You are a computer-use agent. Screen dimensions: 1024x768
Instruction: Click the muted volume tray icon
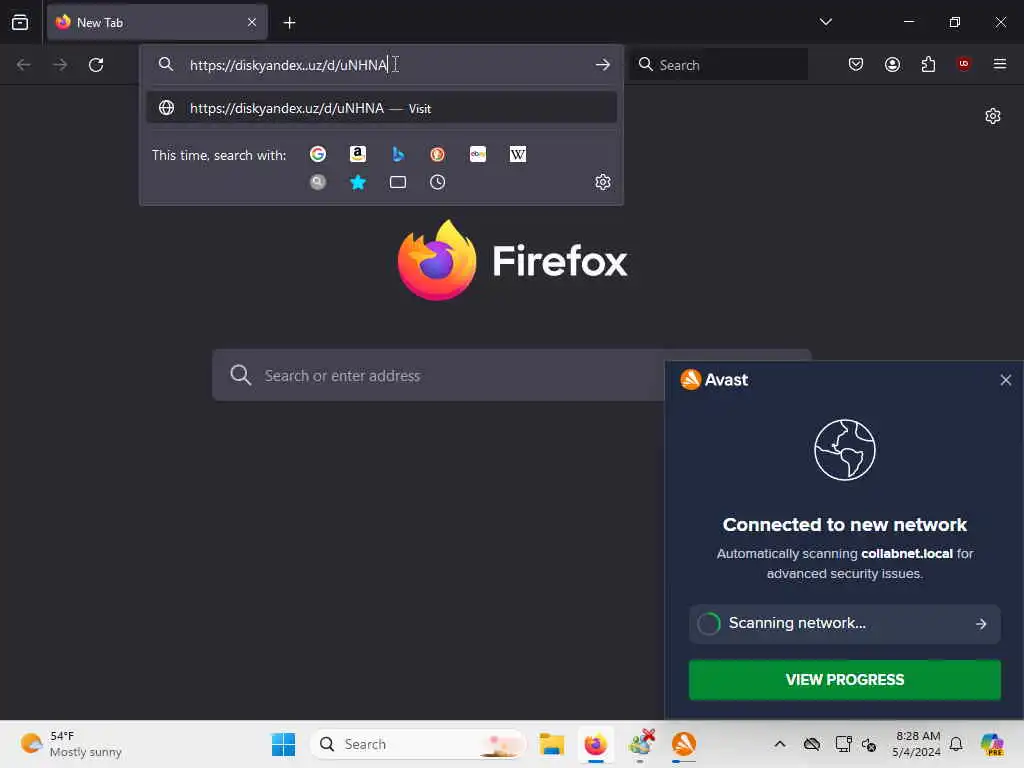tap(869, 744)
